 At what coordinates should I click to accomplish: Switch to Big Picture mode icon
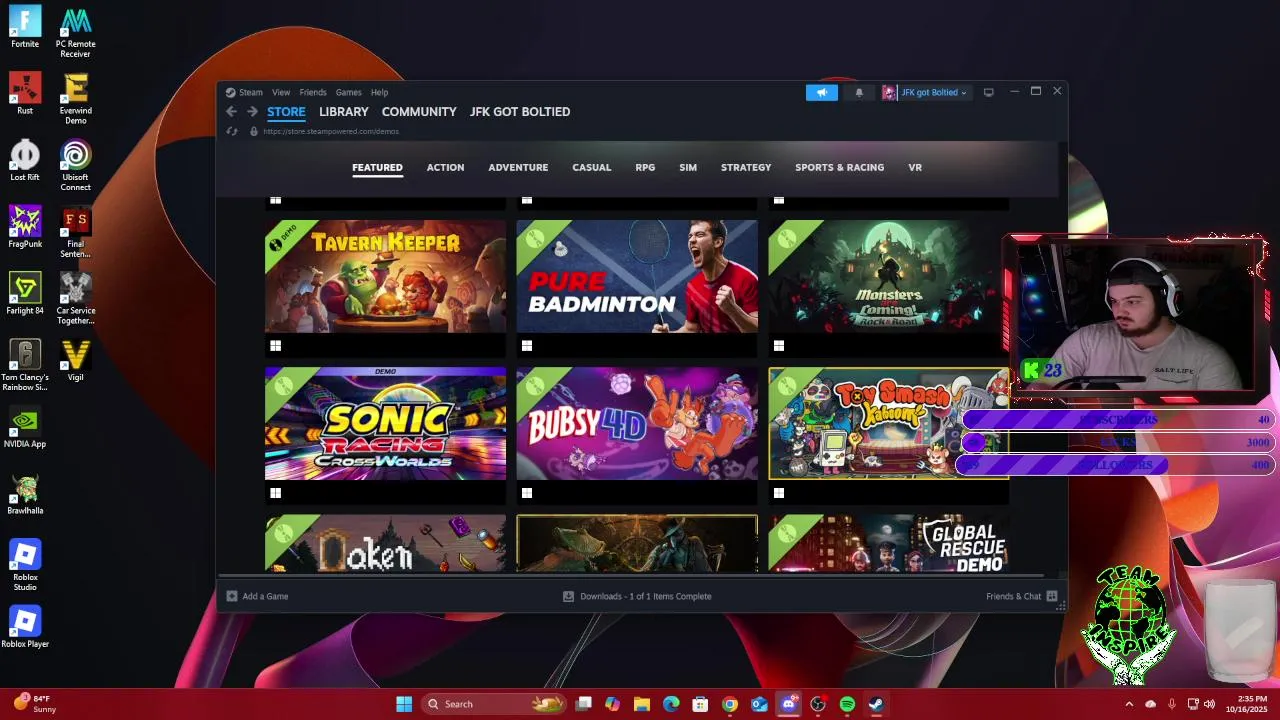click(988, 92)
